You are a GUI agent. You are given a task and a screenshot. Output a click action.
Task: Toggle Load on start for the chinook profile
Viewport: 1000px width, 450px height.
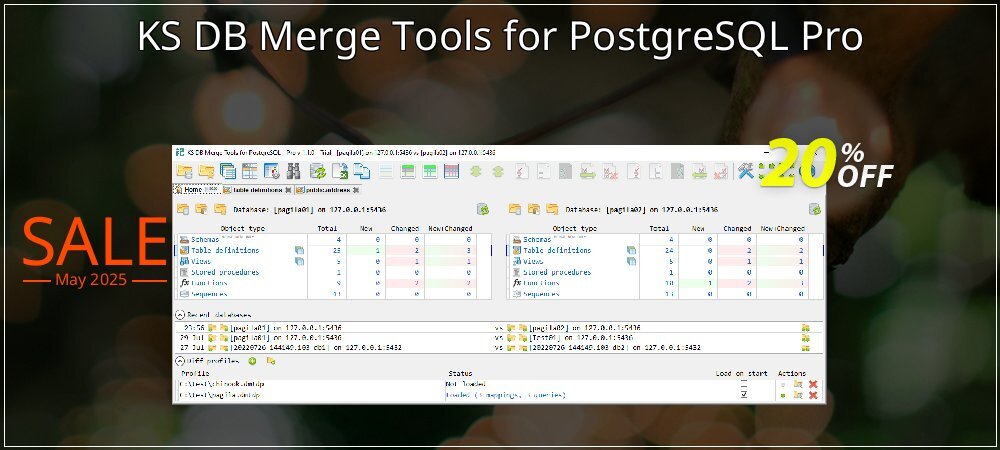(744, 384)
